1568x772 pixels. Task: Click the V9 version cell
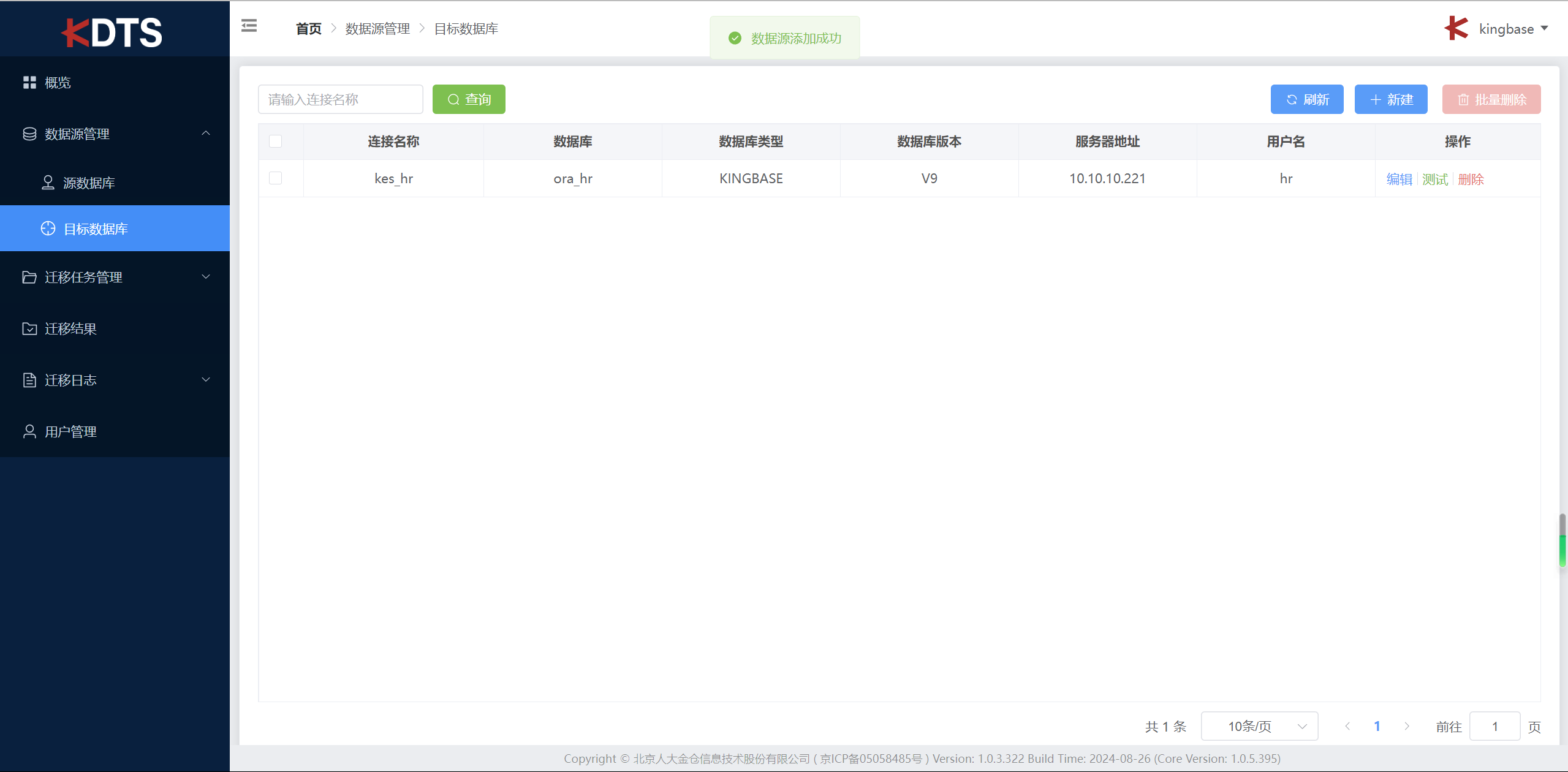[930, 178]
